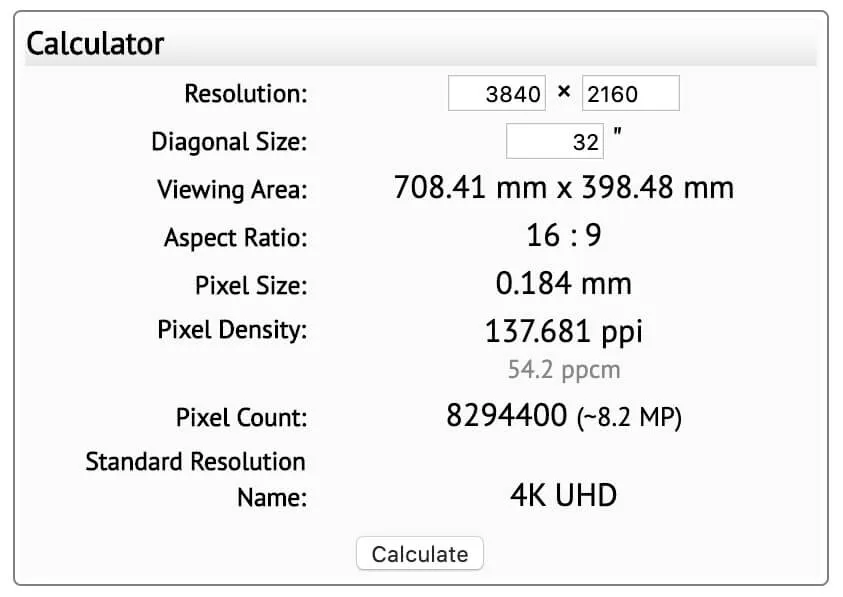Click the Pixel Size label
843x597 pixels.
click(x=251, y=286)
